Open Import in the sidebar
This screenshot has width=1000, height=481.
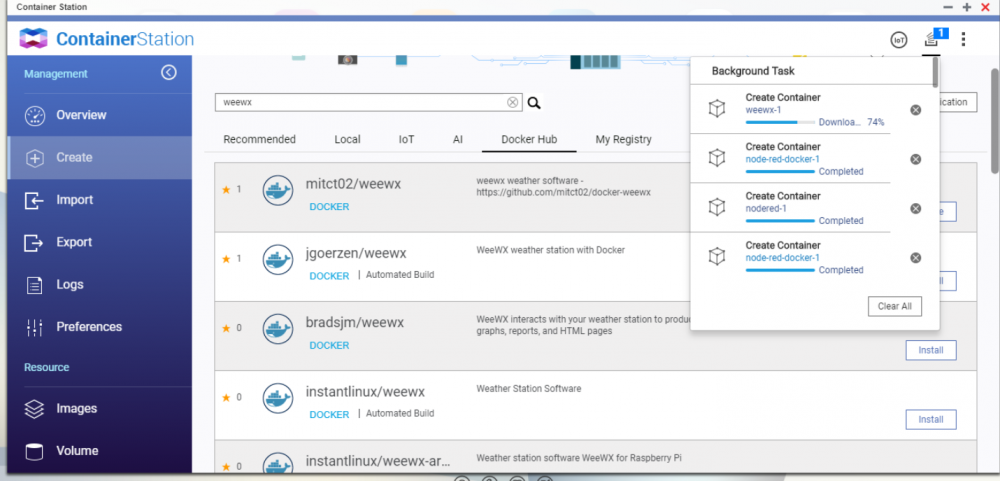pyautogui.click(x=99, y=200)
